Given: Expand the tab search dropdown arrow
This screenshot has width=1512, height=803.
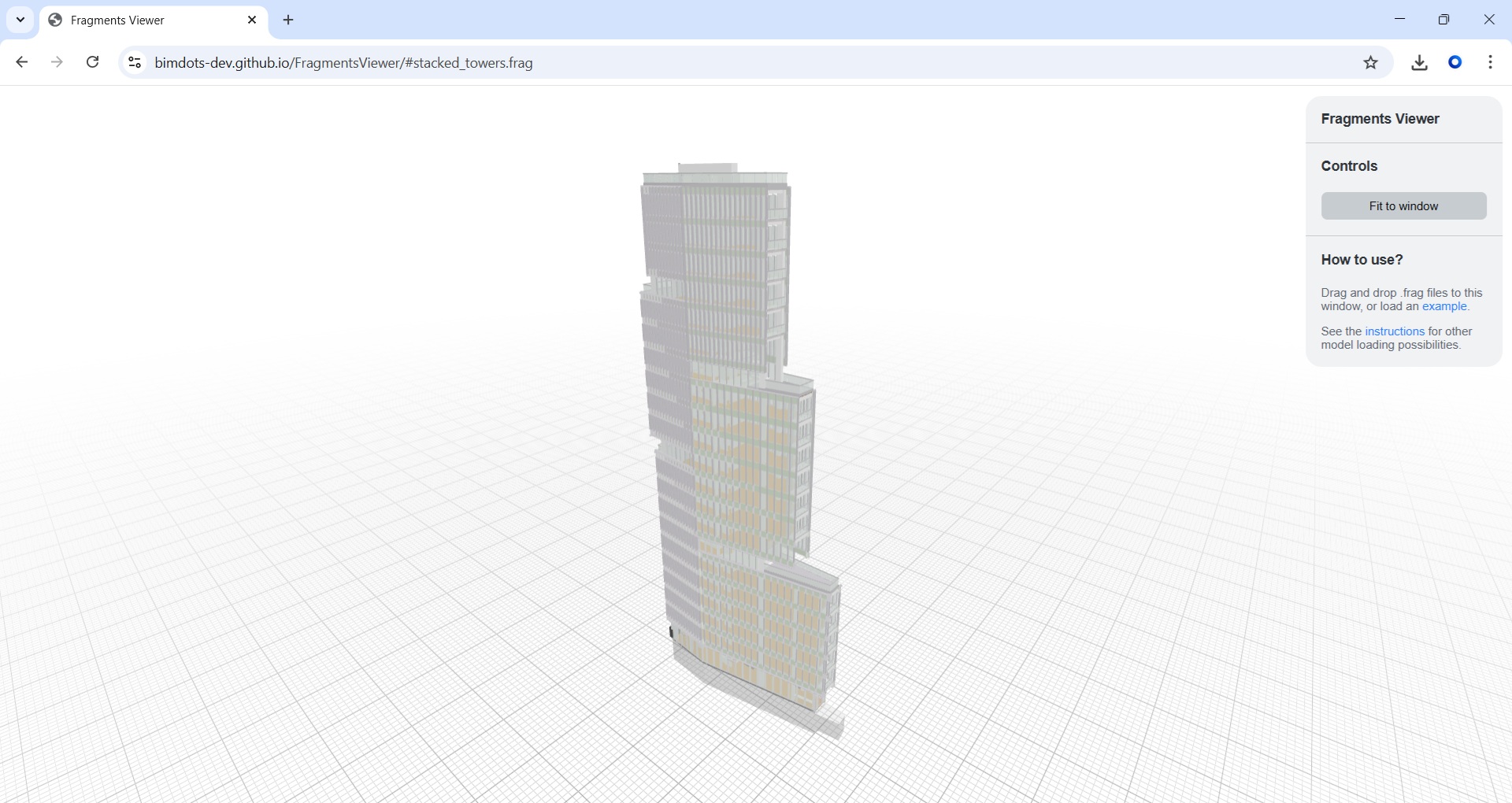Looking at the screenshot, I should (x=20, y=20).
